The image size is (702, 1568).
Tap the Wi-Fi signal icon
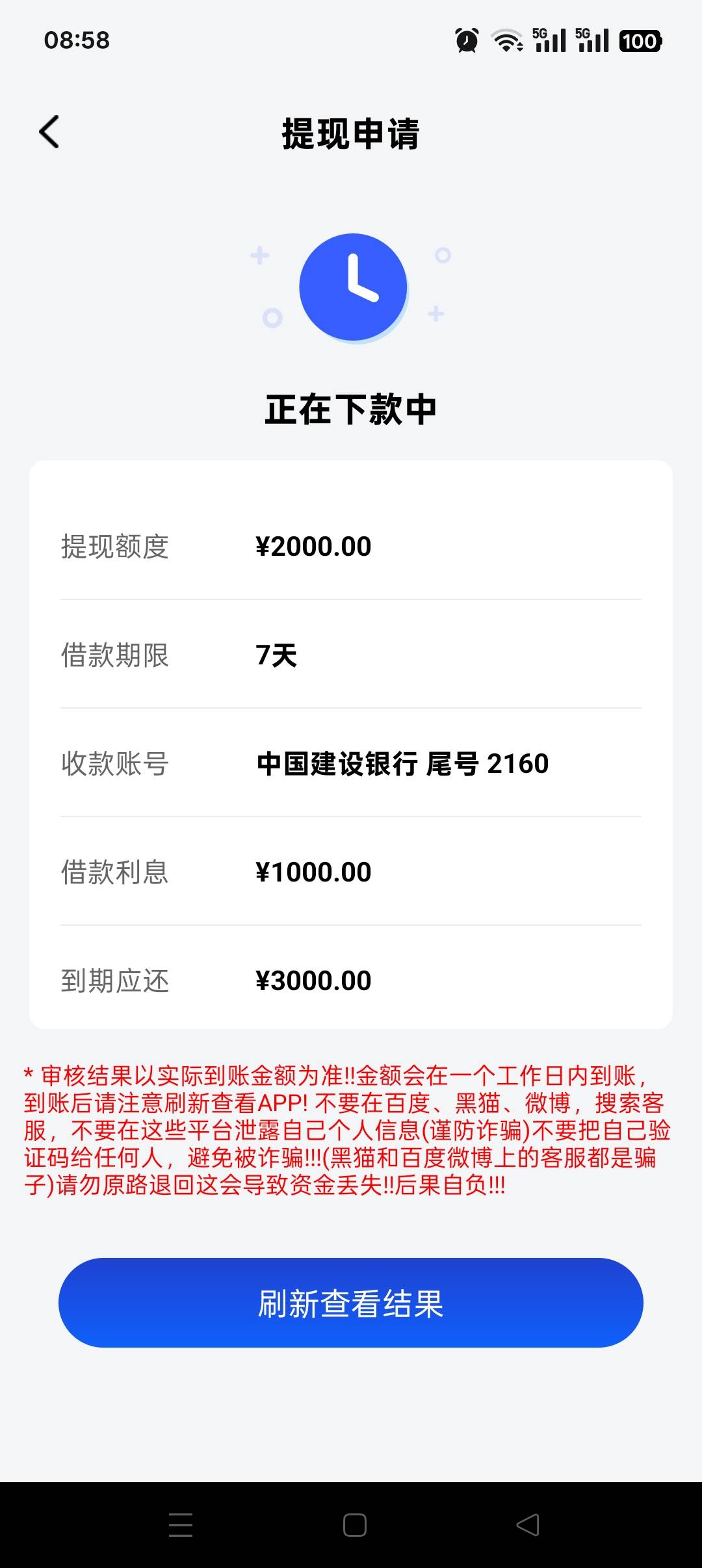tap(507, 40)
